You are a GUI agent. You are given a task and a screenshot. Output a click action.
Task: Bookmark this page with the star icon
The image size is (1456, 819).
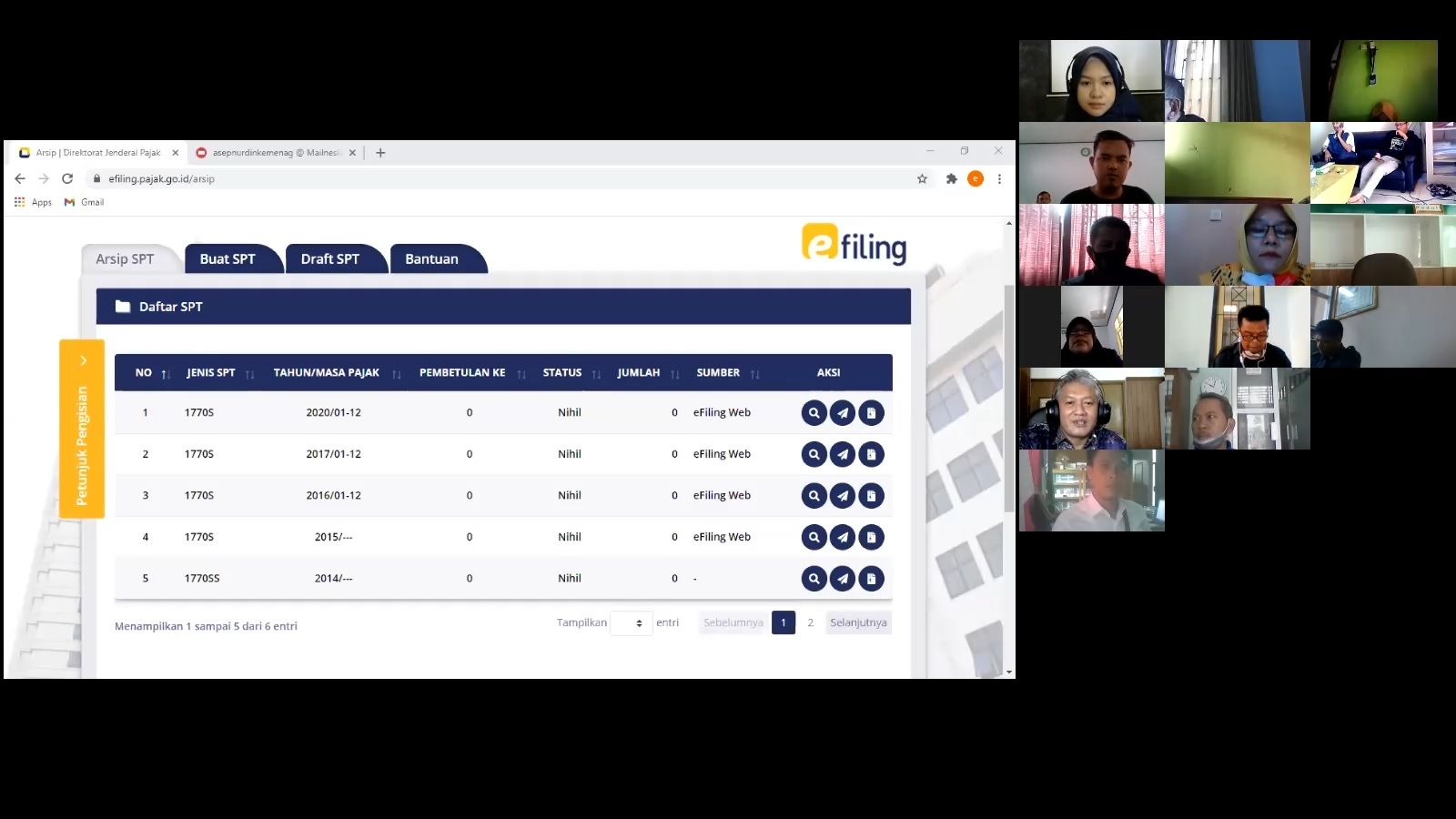922,179
